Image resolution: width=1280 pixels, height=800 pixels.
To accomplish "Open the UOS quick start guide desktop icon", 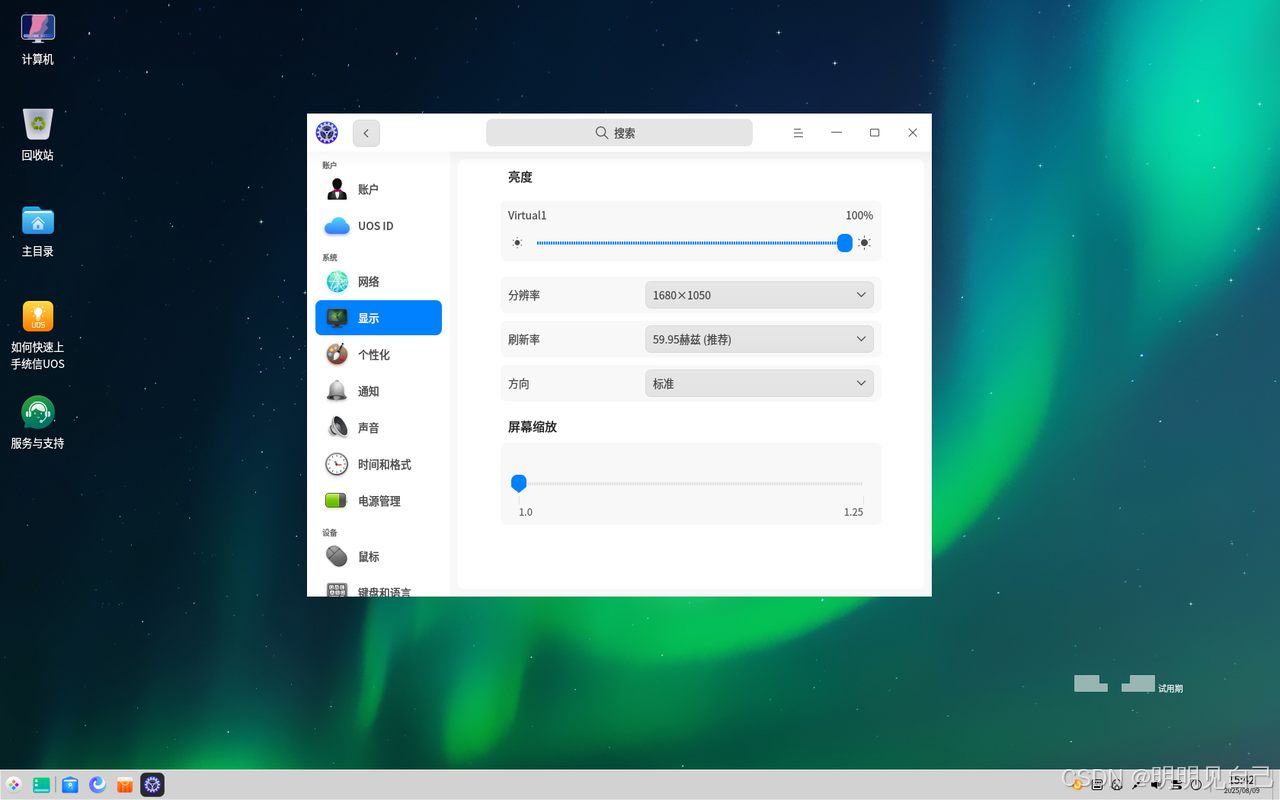I will tap(38, 335).
